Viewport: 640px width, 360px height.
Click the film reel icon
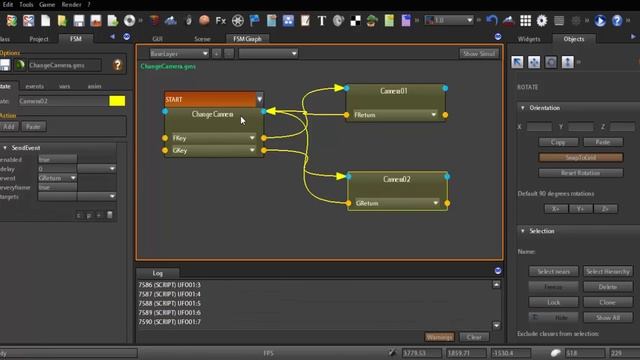coord(238,20)
